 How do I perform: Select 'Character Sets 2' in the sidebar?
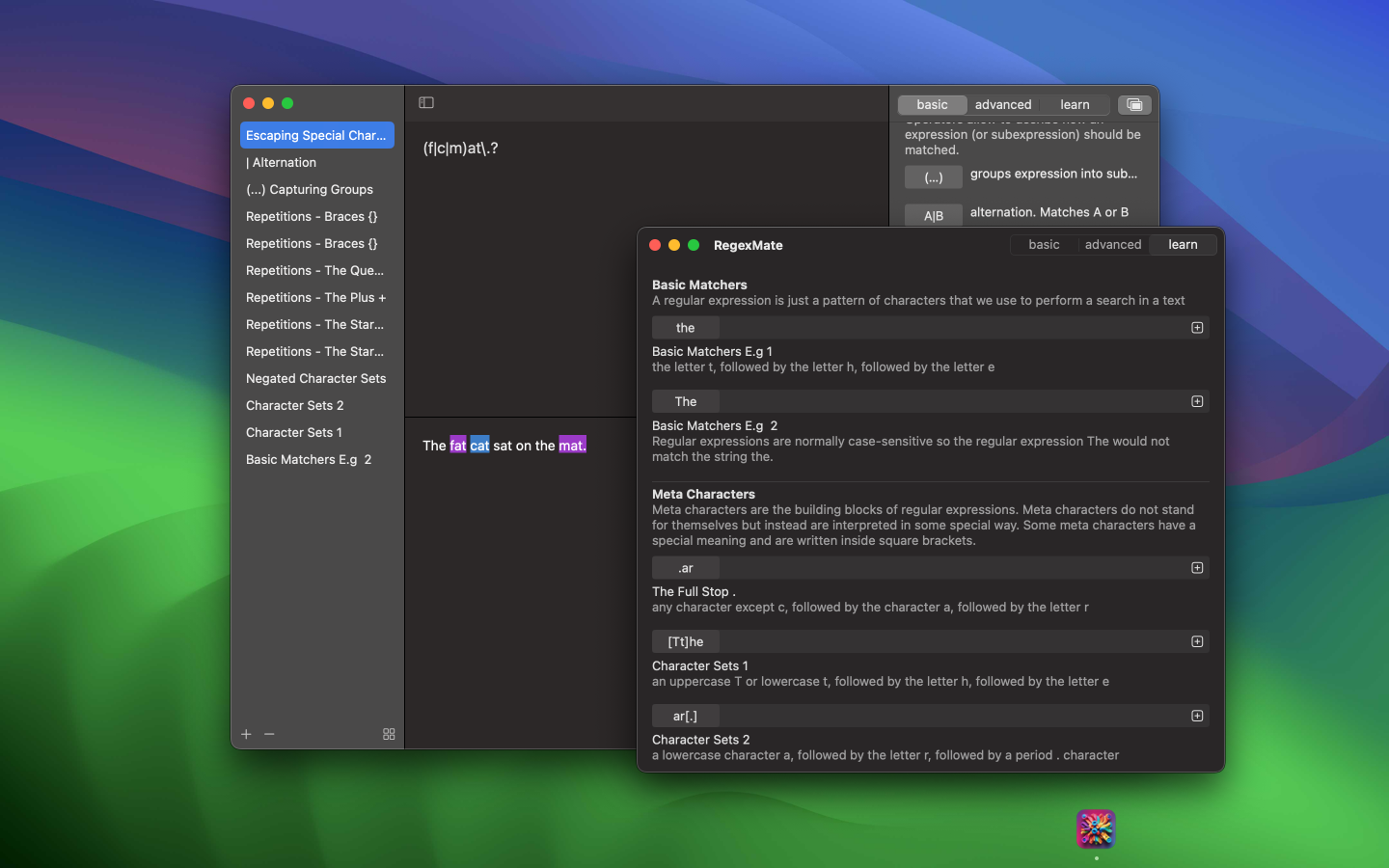tap(317, 405)
